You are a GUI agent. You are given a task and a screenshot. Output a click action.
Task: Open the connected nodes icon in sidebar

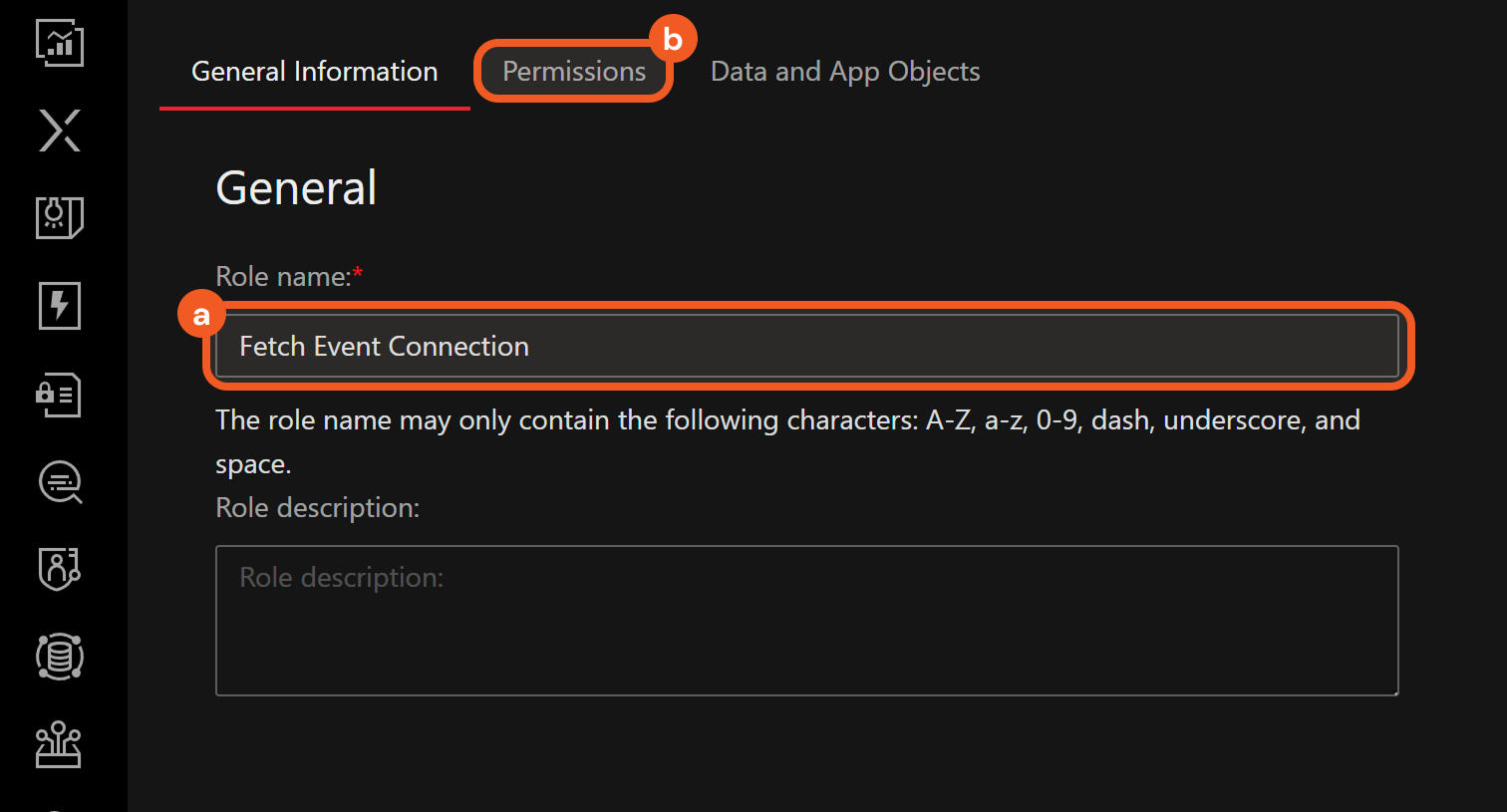click(x=60, y=744)
